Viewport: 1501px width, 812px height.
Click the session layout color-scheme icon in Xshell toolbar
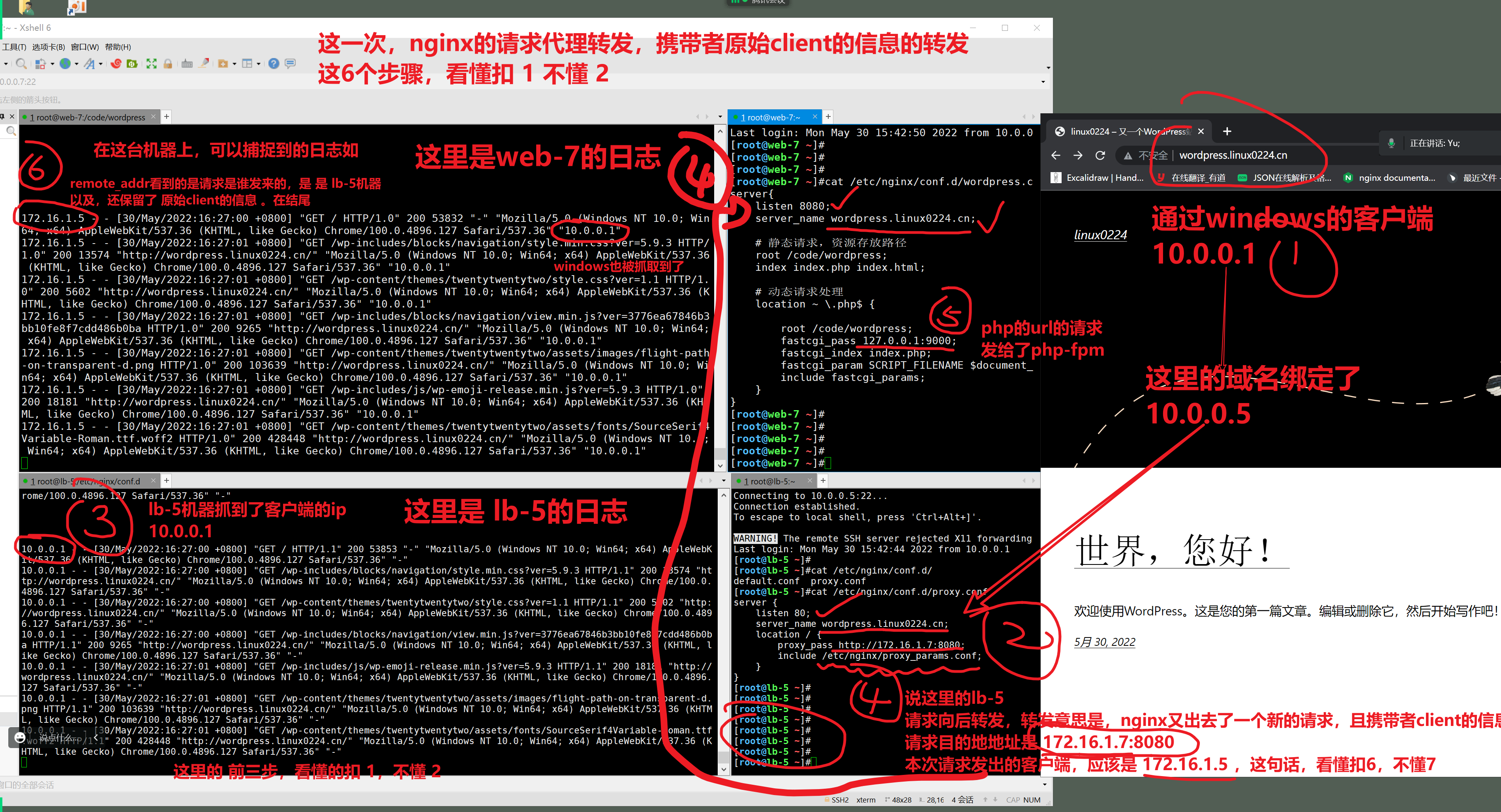coord(41,64)
